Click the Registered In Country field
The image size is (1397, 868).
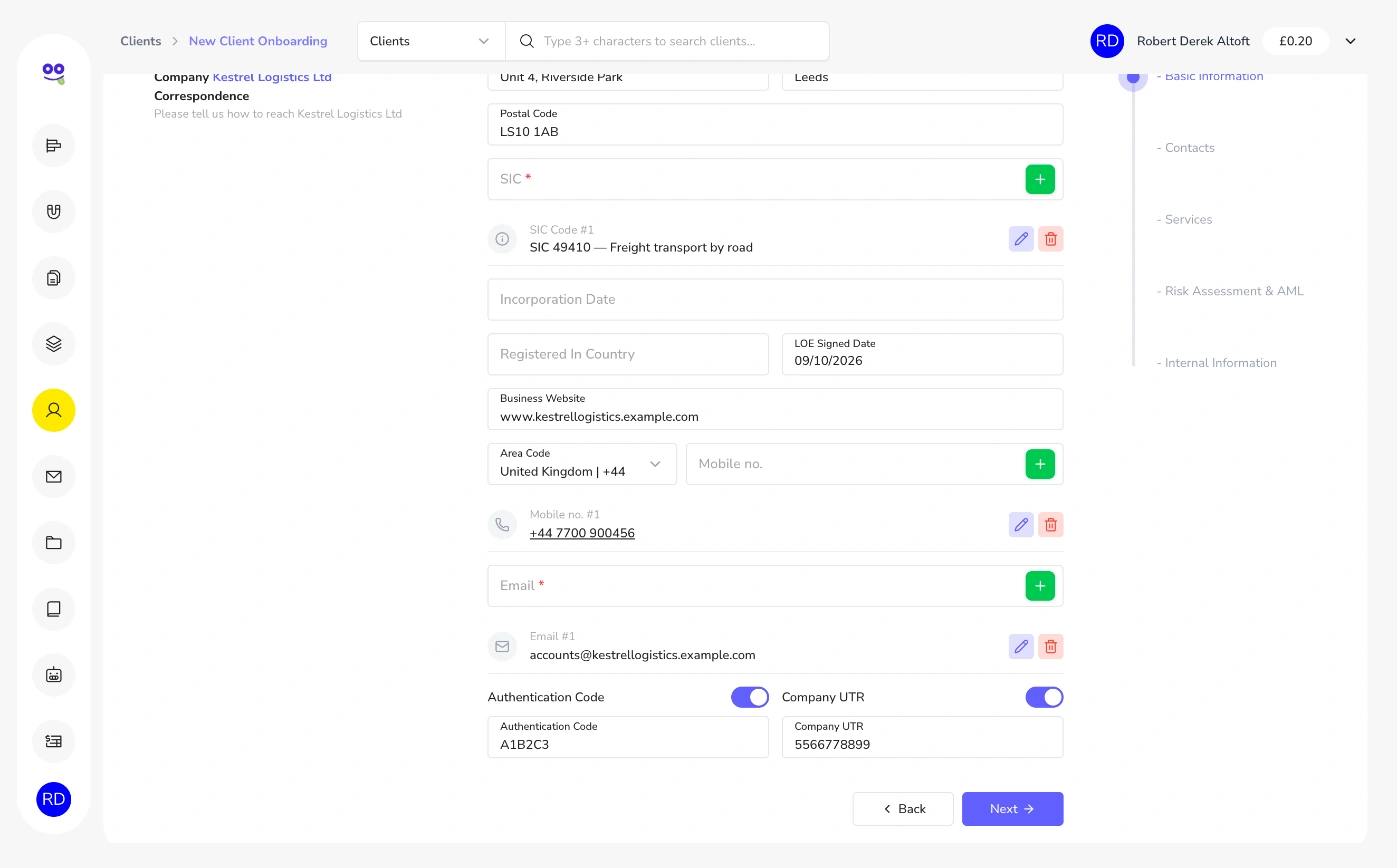(x=628, y=354)
